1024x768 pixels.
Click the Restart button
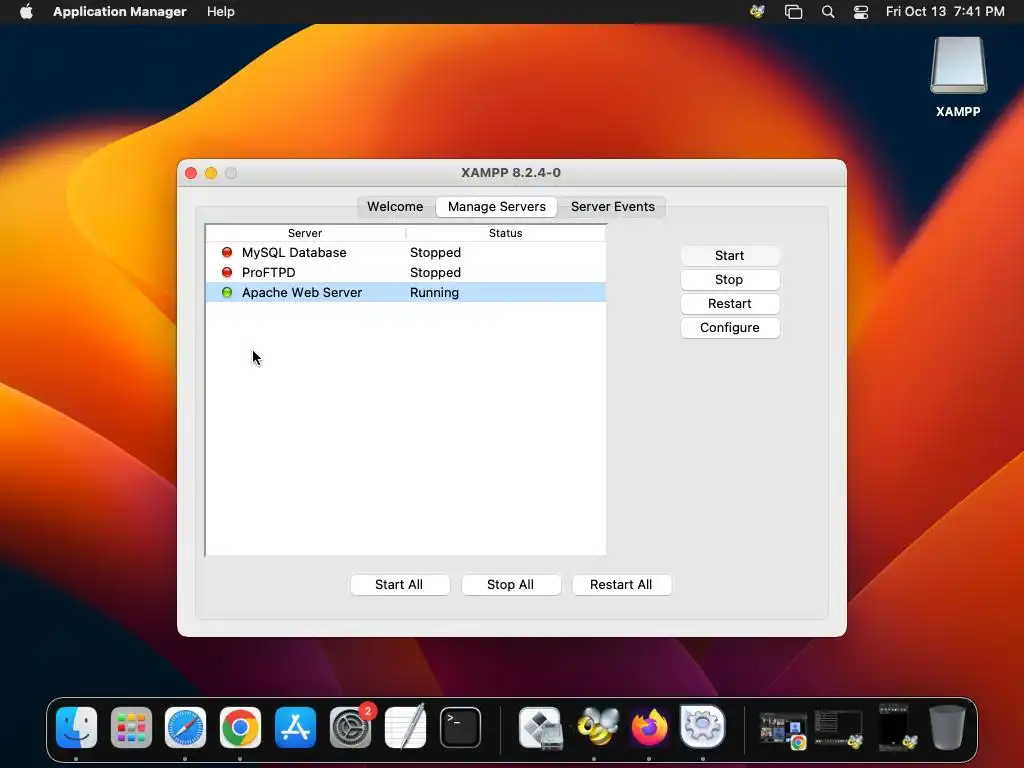click(x=729, y=304)
